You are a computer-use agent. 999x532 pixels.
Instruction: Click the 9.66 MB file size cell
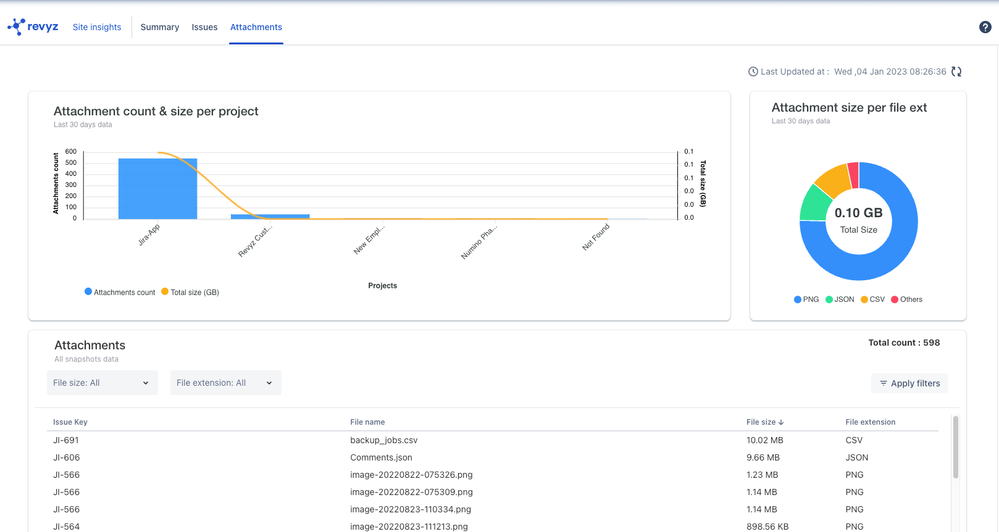pos(763,457)
